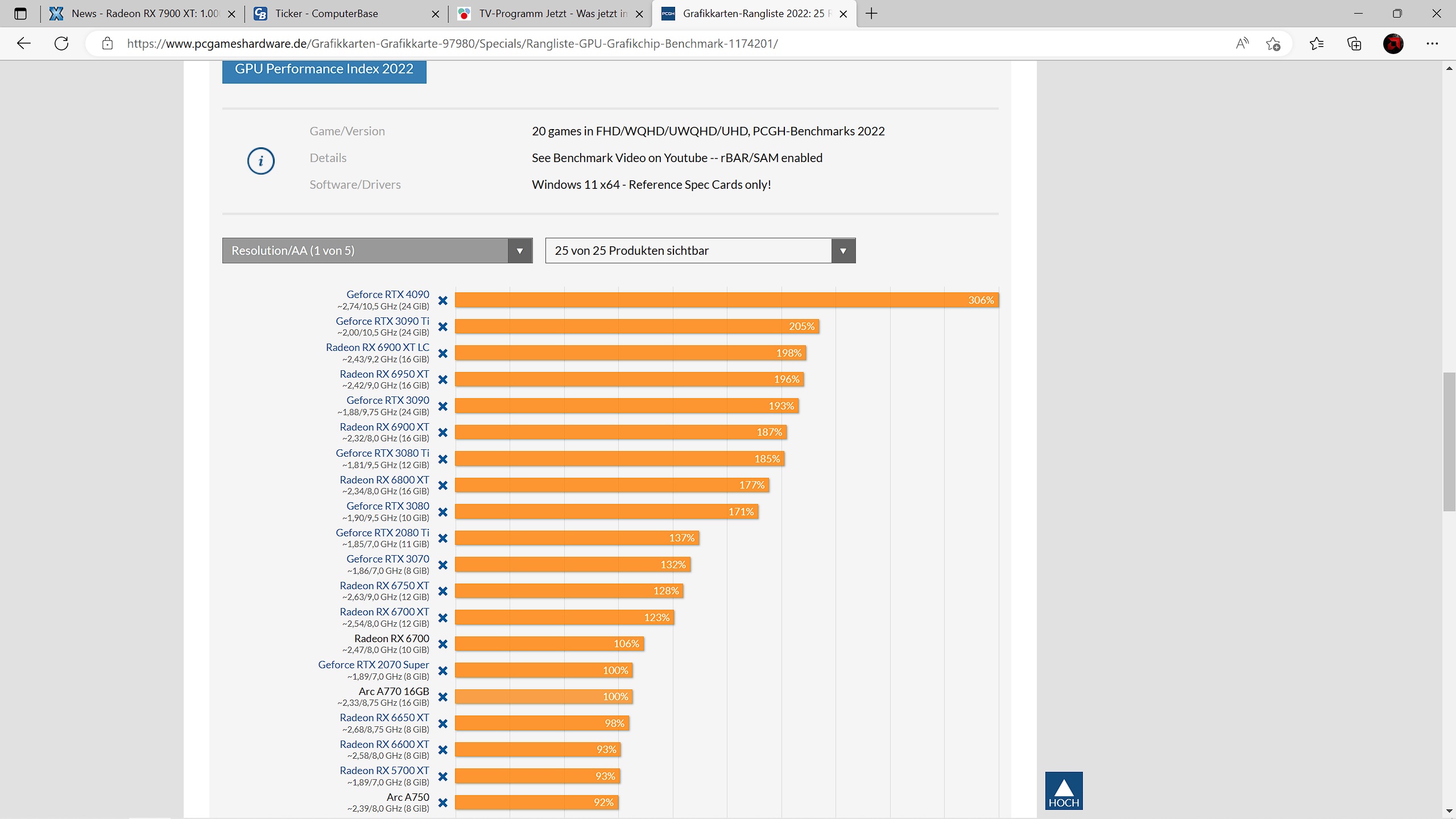
Task: Click GPU Performance Index 2022 button
Action: [x=324, y=69]
